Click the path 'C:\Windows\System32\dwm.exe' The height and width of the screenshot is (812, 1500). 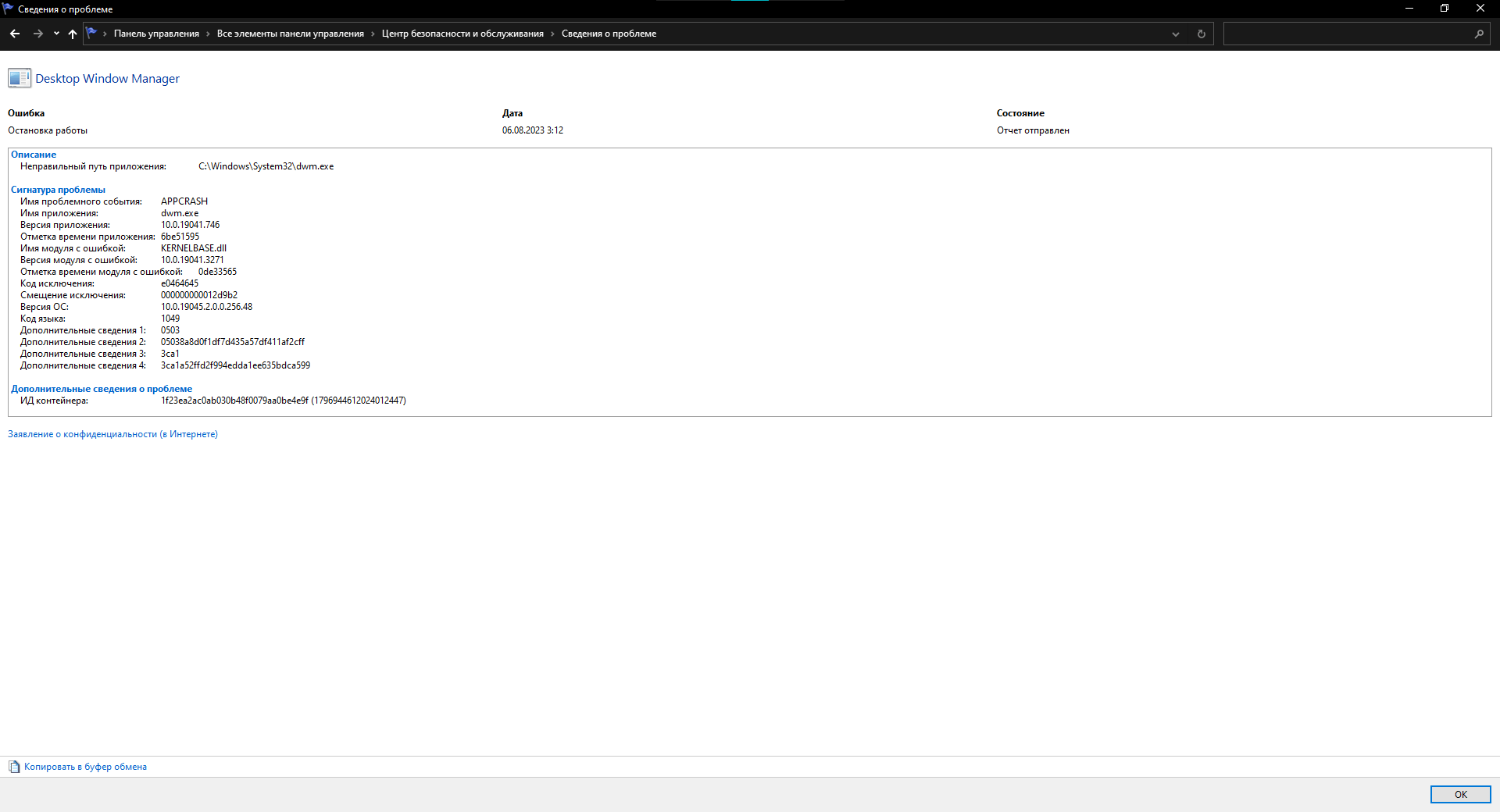pos(266,166)
